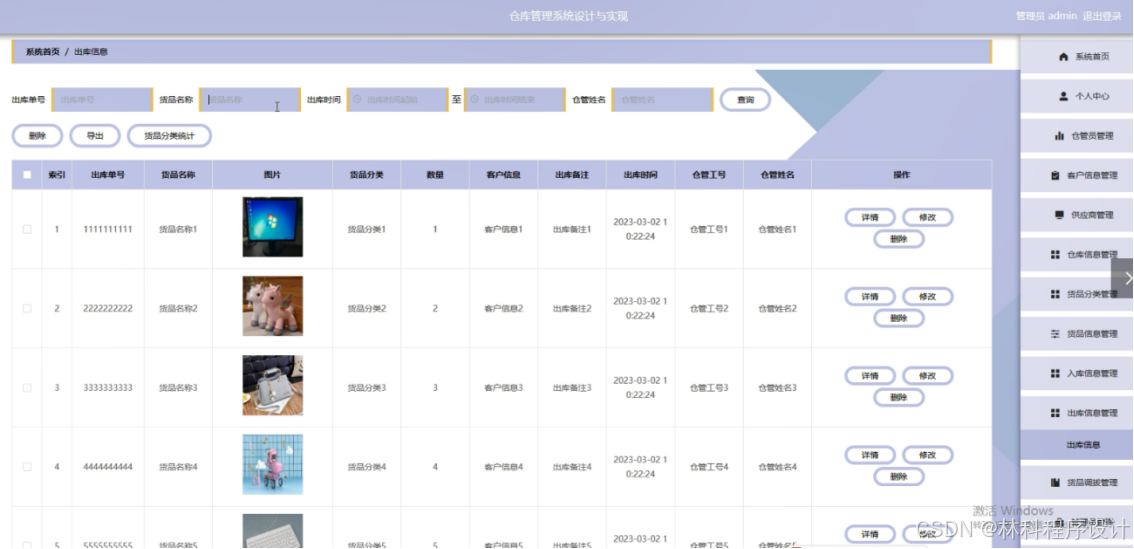The width and height of the screenshot is (1134, 549).
Task: Click 修改 for 货品名称3 row
Action: (927, 375)
